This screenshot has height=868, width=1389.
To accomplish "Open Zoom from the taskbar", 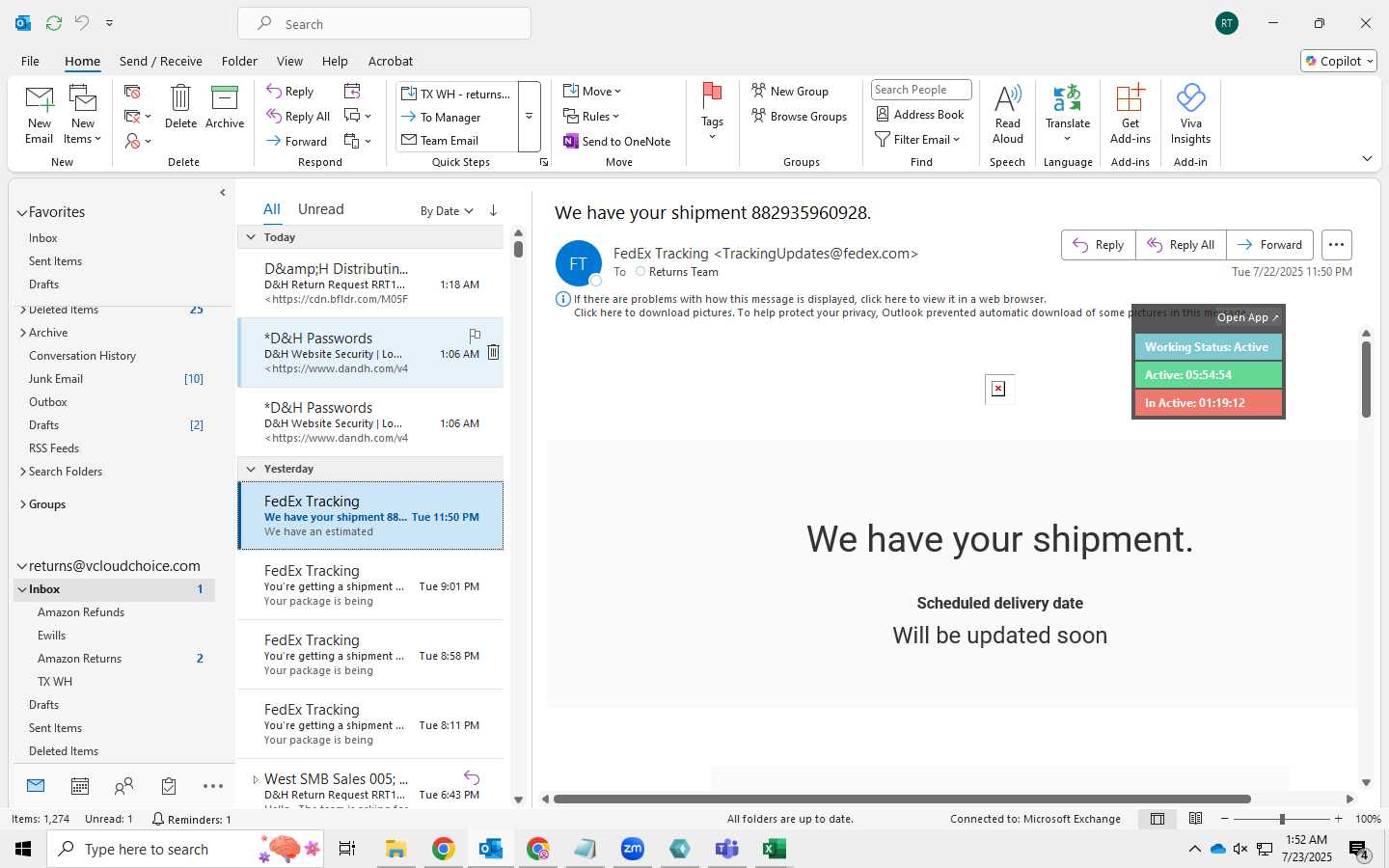I will click(x=633, y=849).
